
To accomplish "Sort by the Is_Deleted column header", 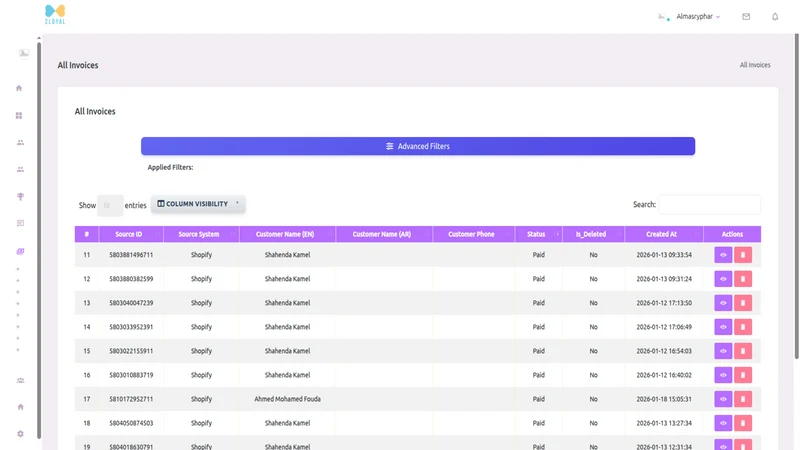I will point(593,234).
